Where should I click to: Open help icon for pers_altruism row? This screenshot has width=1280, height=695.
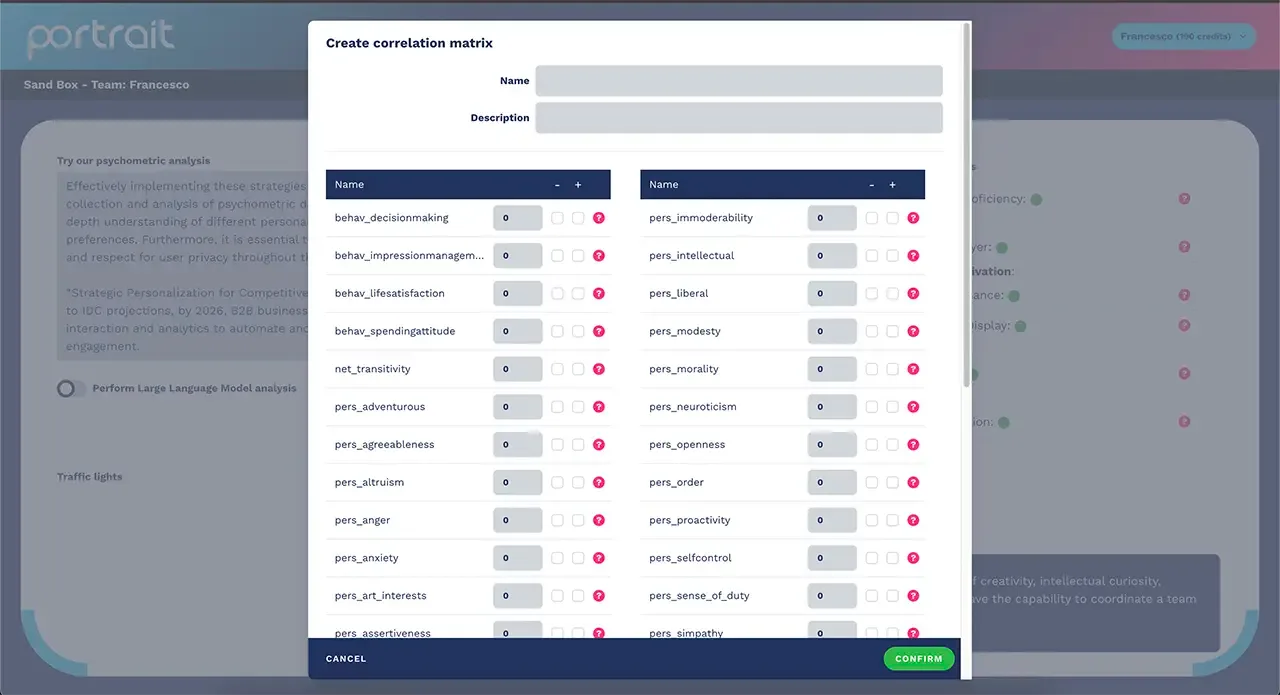click(x=599, y=482)
